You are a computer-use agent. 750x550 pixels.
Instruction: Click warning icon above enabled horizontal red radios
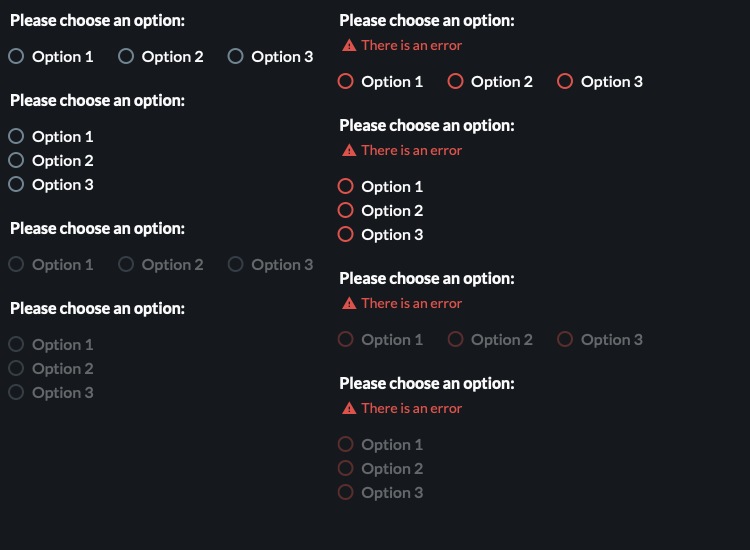pyautogui.click(x=349, y=45)
